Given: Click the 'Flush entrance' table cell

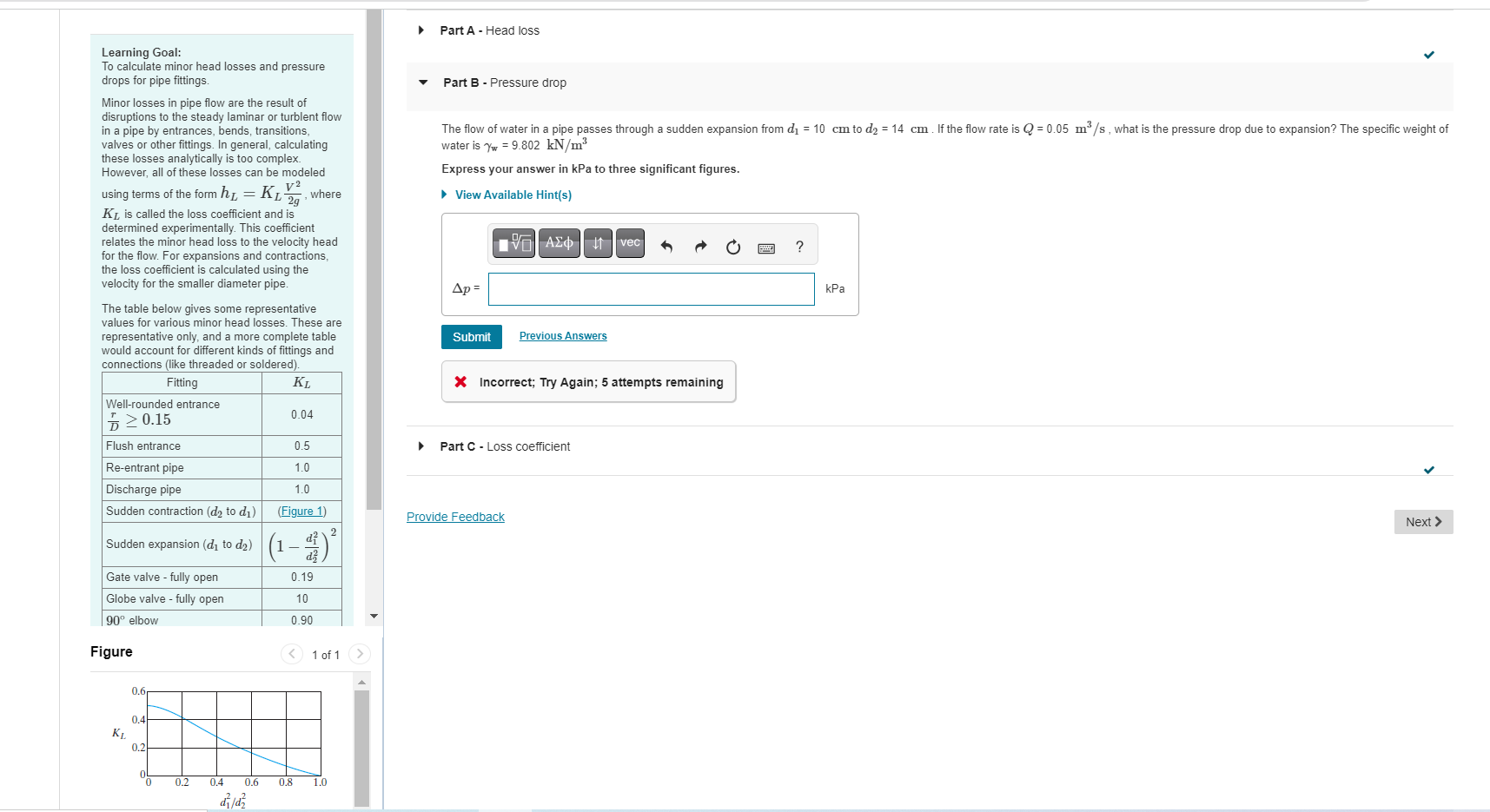Looking at the screenshot, I should (182, 446).
